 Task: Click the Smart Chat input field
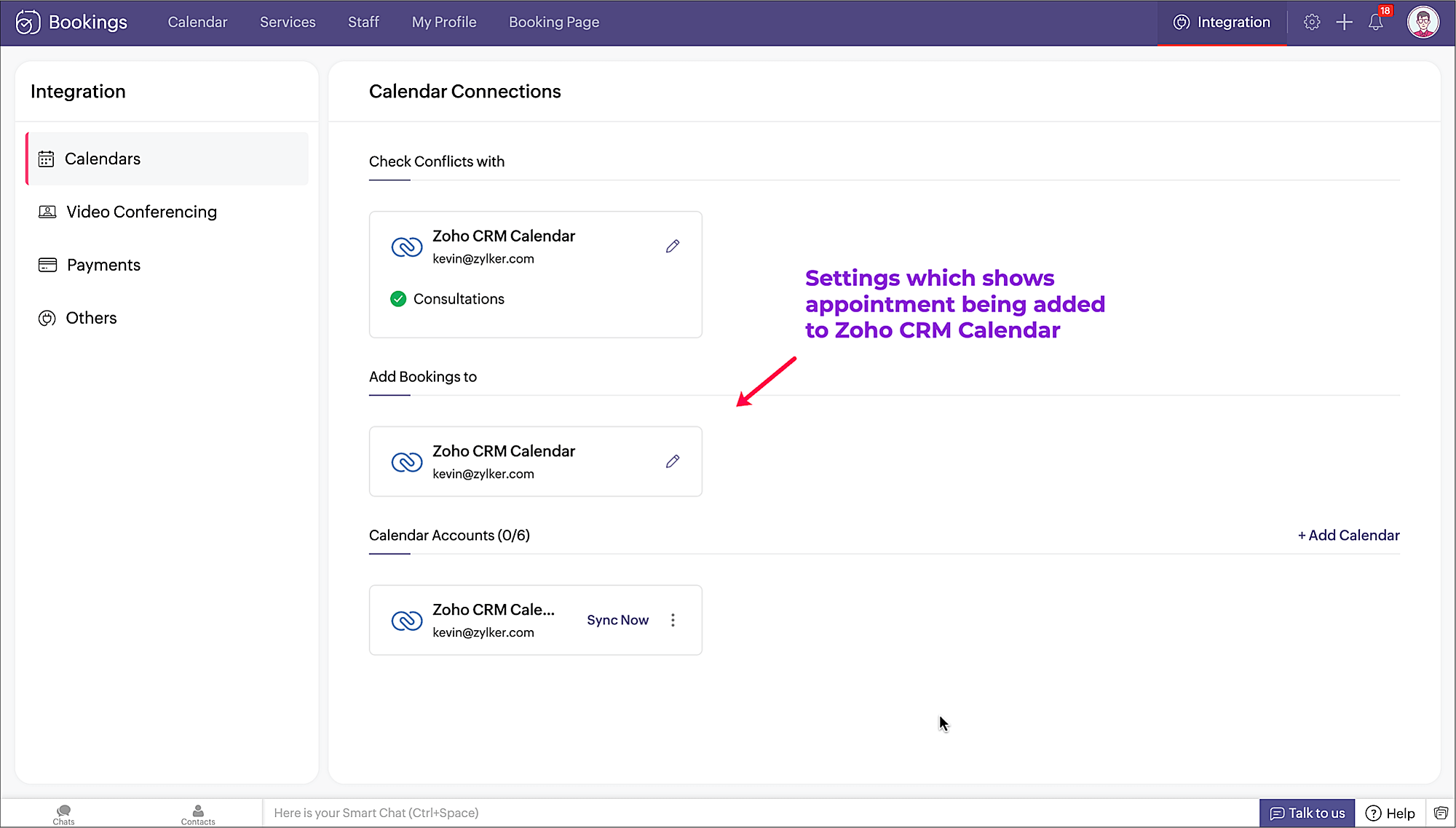tap(761, 813)
